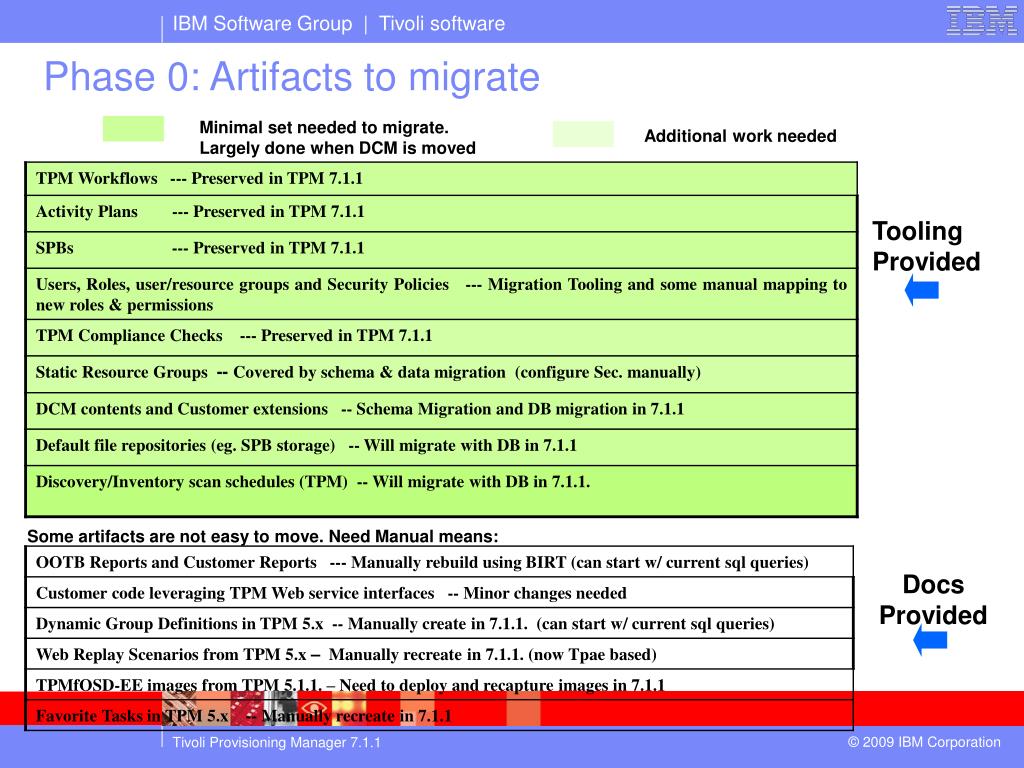Screen dimensions: 1024x768
Task: Select 'TPMfOSD-EE images from TPM 5.1.1' row
Action: (440, 684)
